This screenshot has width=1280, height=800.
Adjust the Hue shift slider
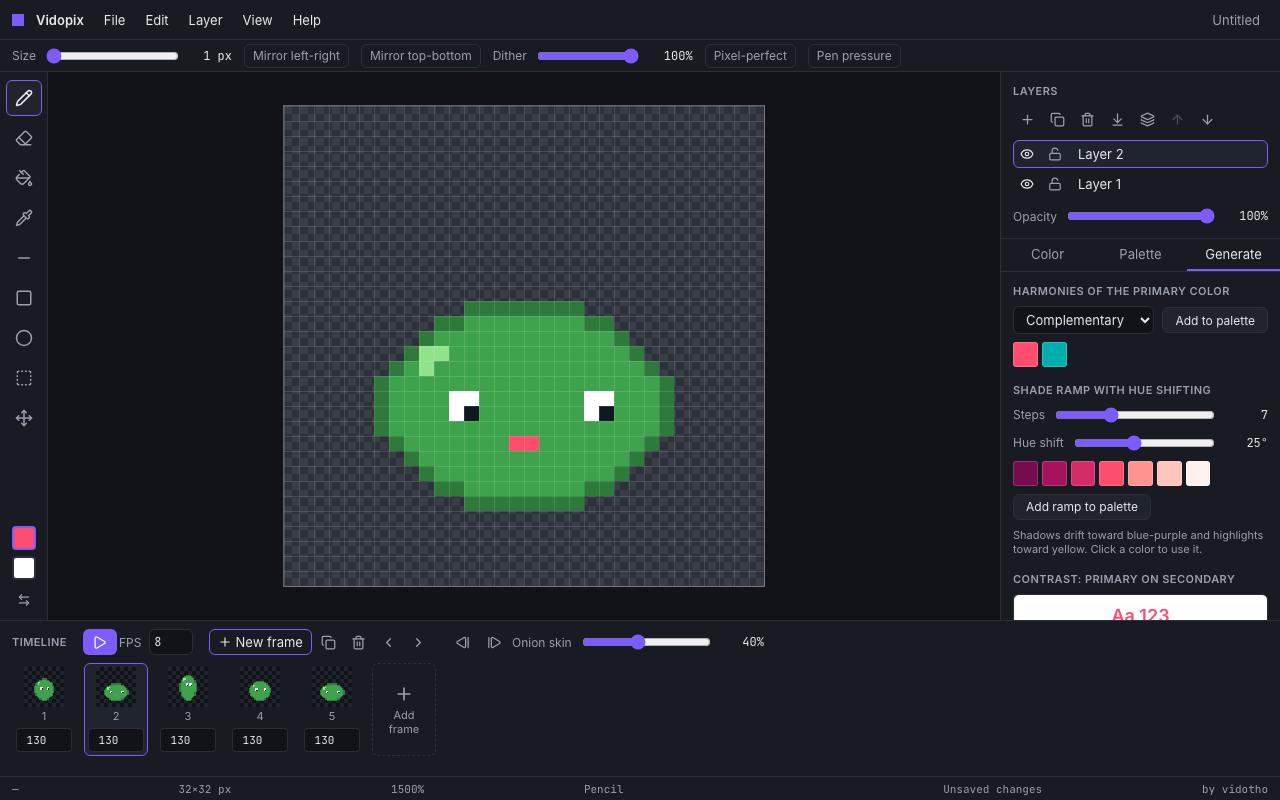[1144, 443]
